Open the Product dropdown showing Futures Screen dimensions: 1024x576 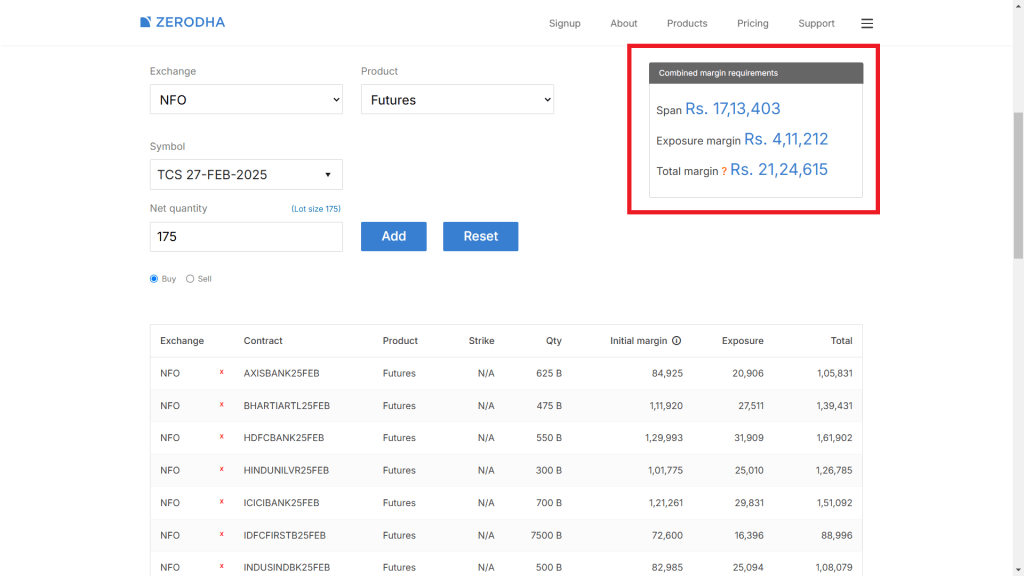click(x=457, y=100)
